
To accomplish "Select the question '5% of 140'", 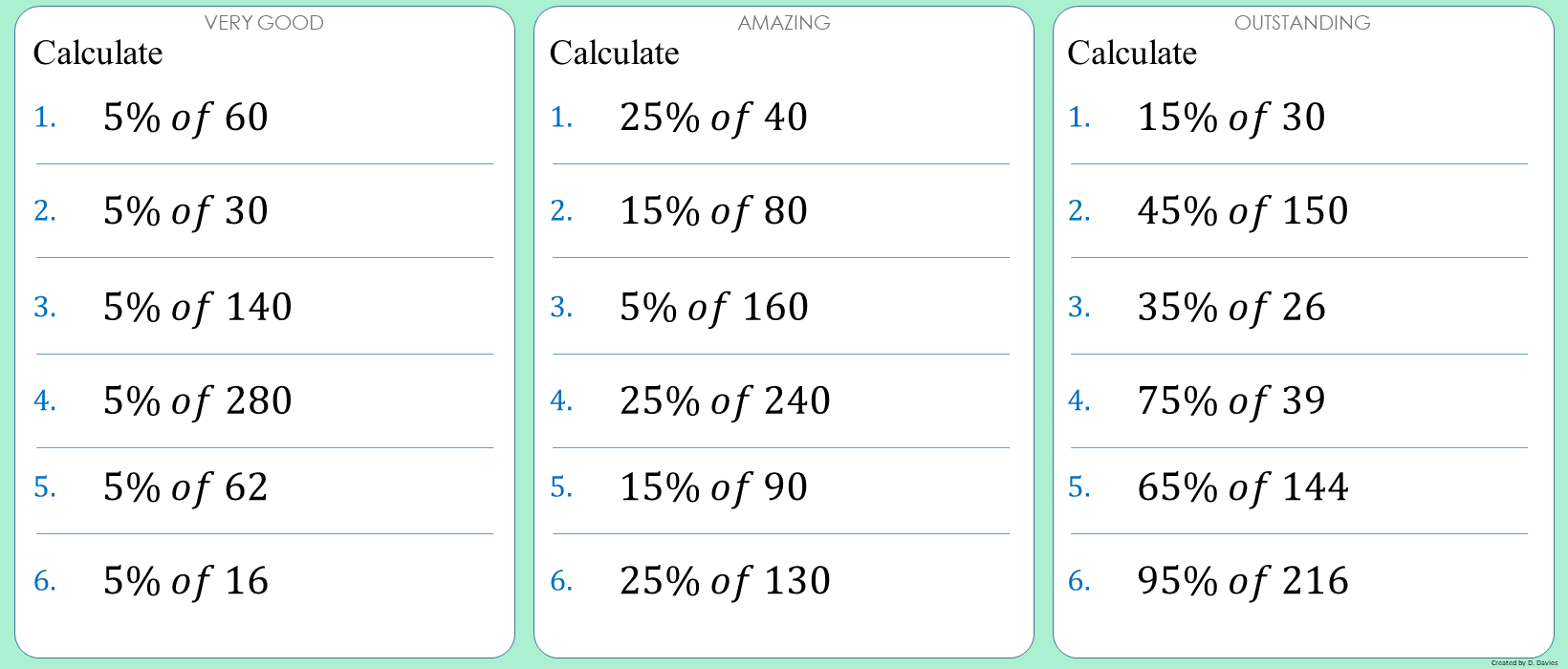I will click(197, 308).
